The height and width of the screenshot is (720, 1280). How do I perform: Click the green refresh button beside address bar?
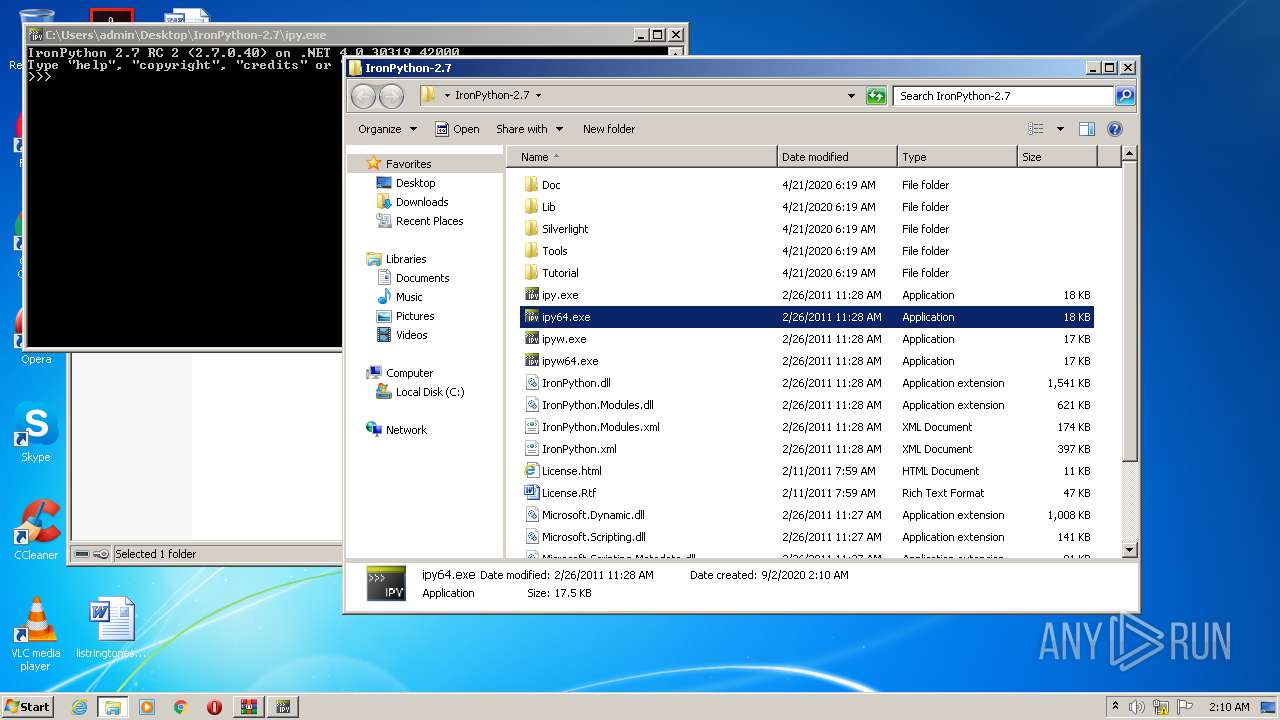[876, 96]
